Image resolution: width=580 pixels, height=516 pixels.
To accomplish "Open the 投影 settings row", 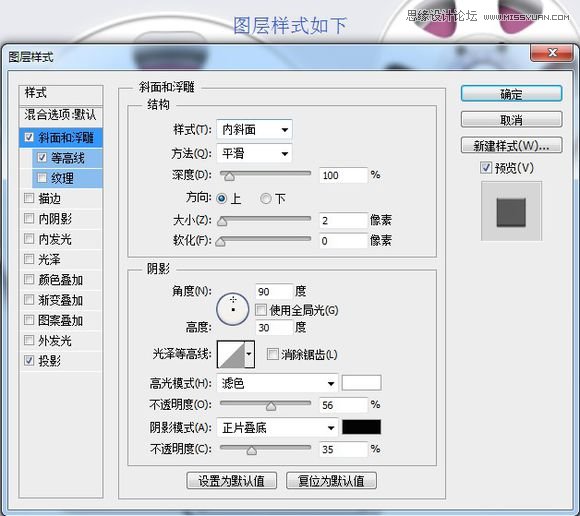I will (x=61, y=361).
